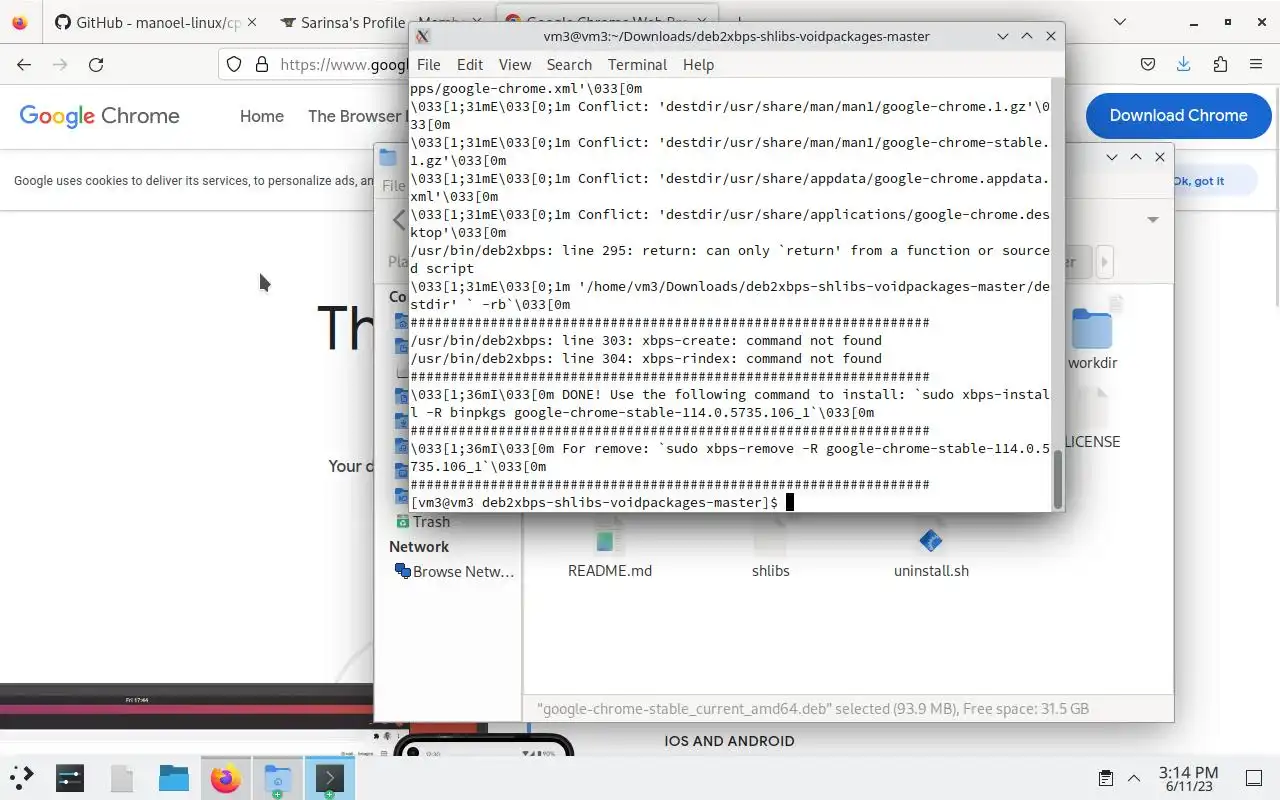This screenshot has width=1280, height=800.
Task: Click the IOS AND ANDROID label on the page
Action: tap(729, 741)
